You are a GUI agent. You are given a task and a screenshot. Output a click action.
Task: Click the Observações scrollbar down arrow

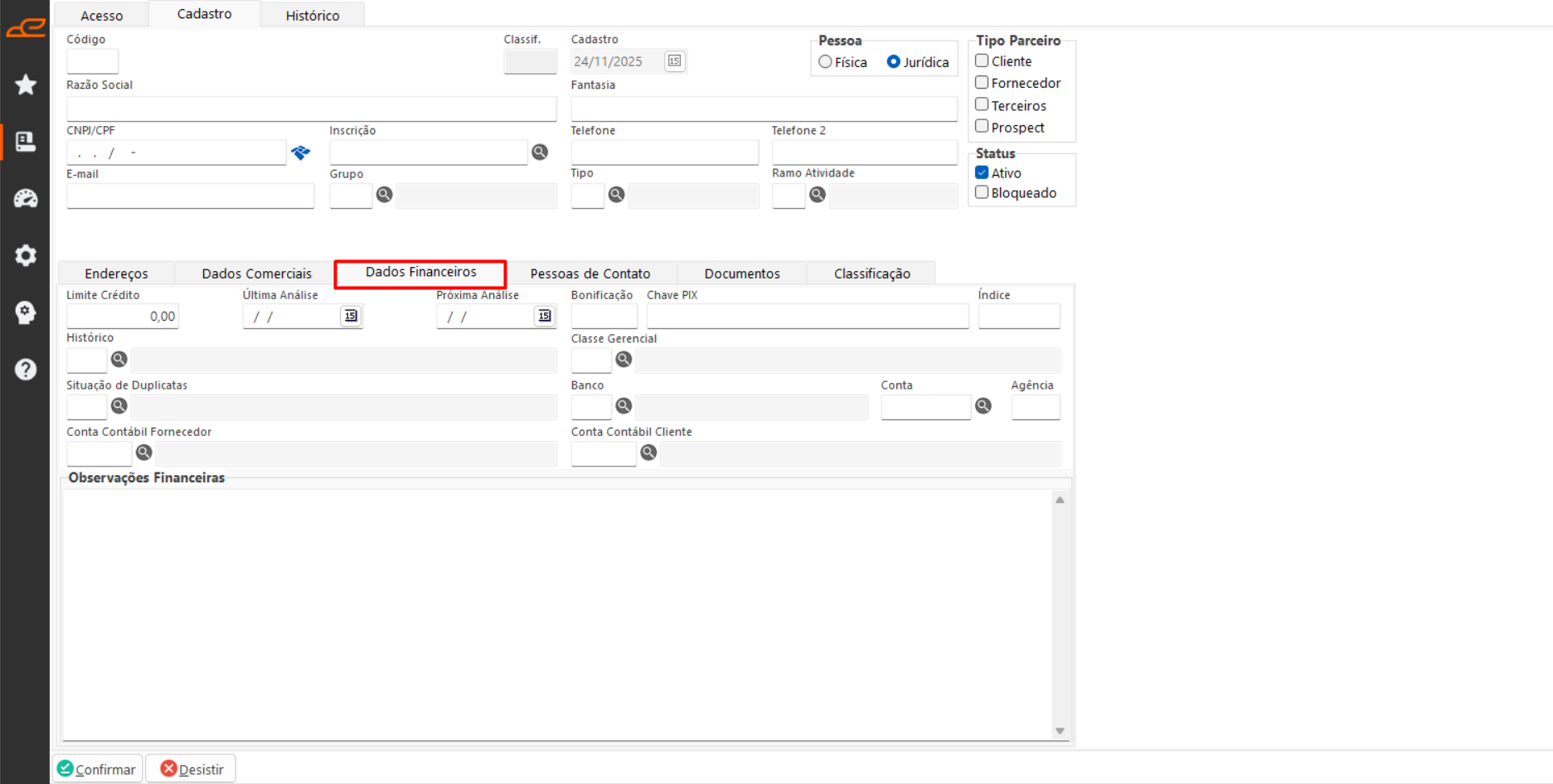coord(1060,731)
